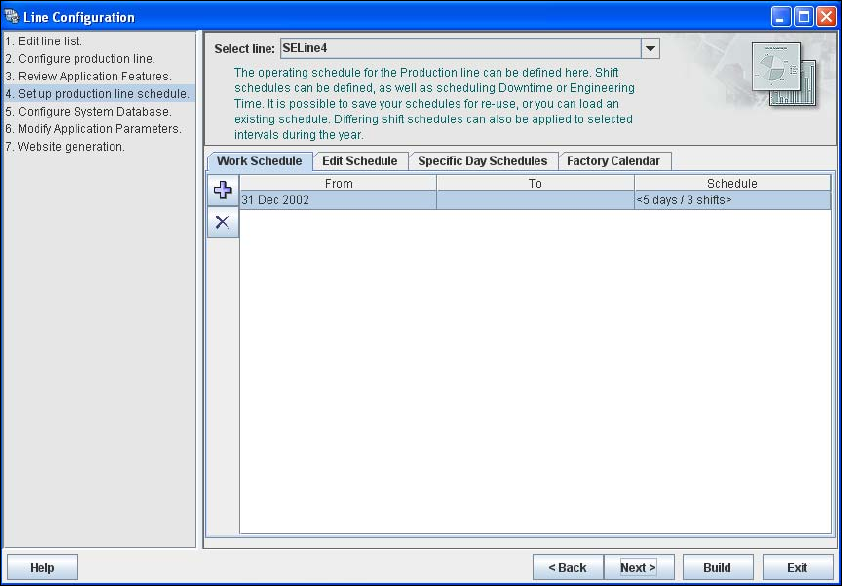Click the Build button

[x=717, y=568]
